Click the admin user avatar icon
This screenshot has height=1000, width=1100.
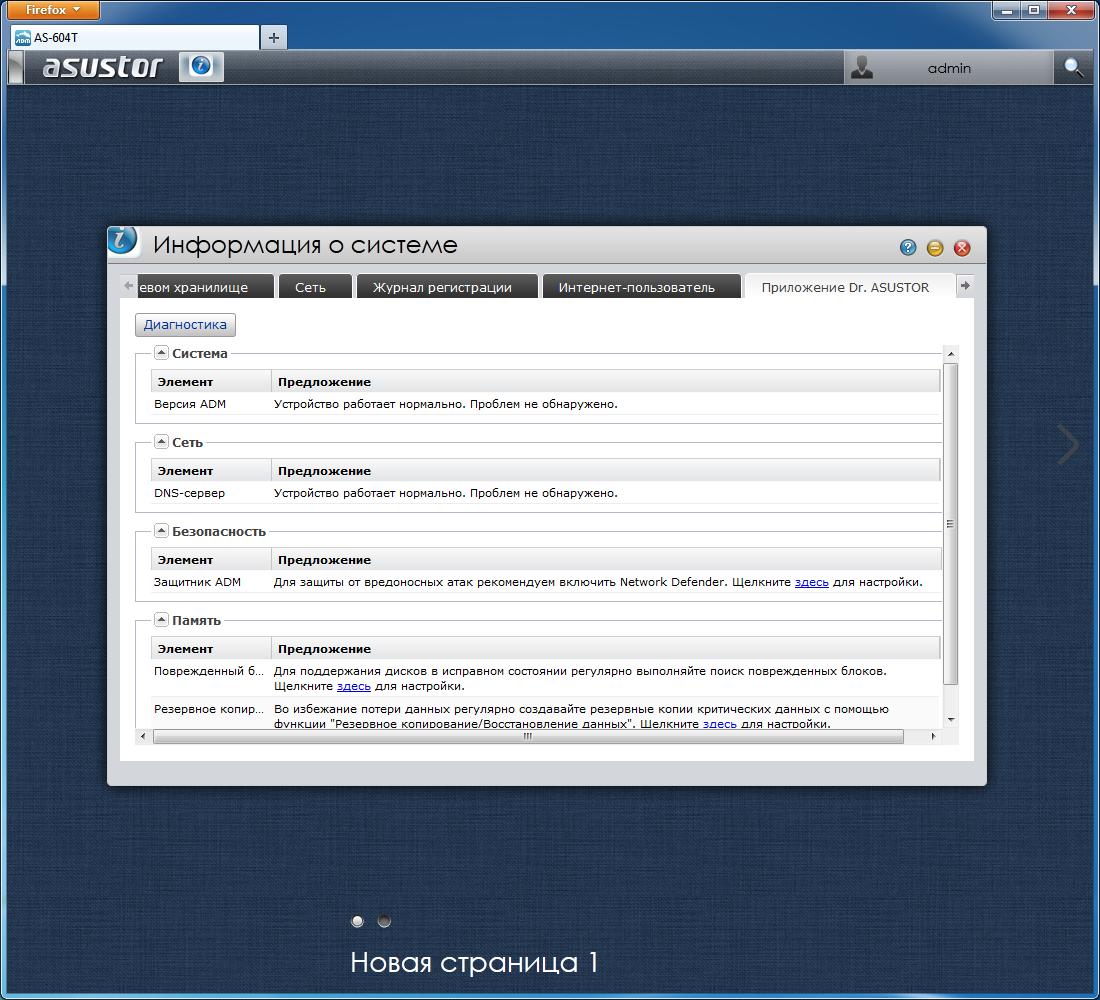[861, 67]
